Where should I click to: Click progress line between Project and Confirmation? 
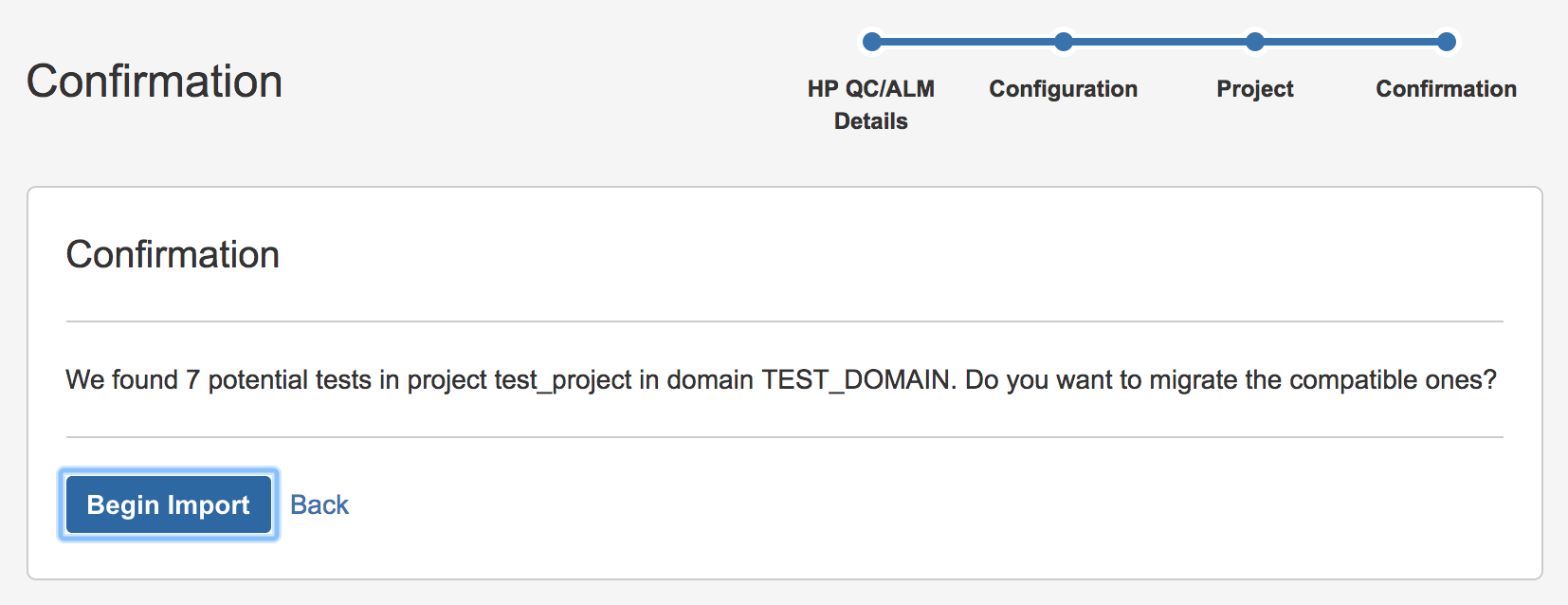coord(1351,42)
